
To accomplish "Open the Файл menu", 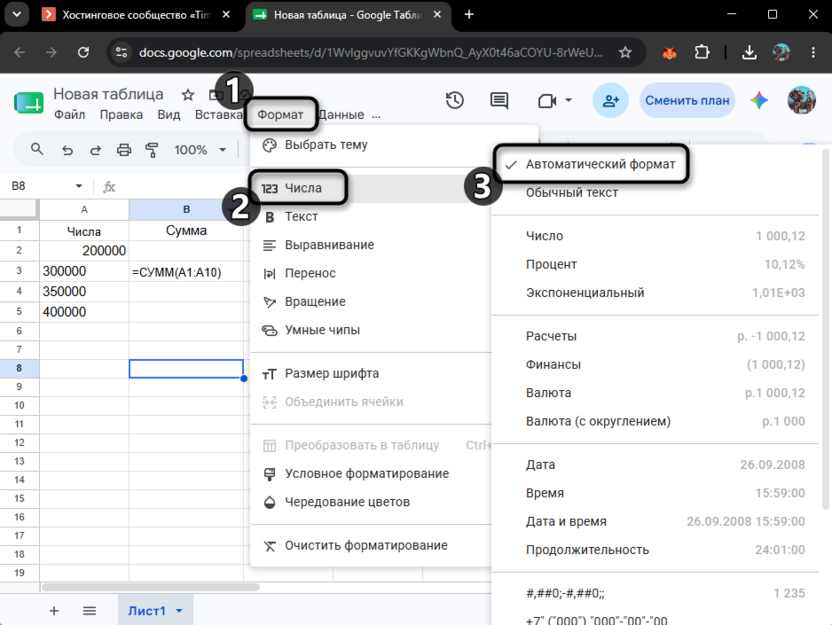I will [x=70, y=115].
